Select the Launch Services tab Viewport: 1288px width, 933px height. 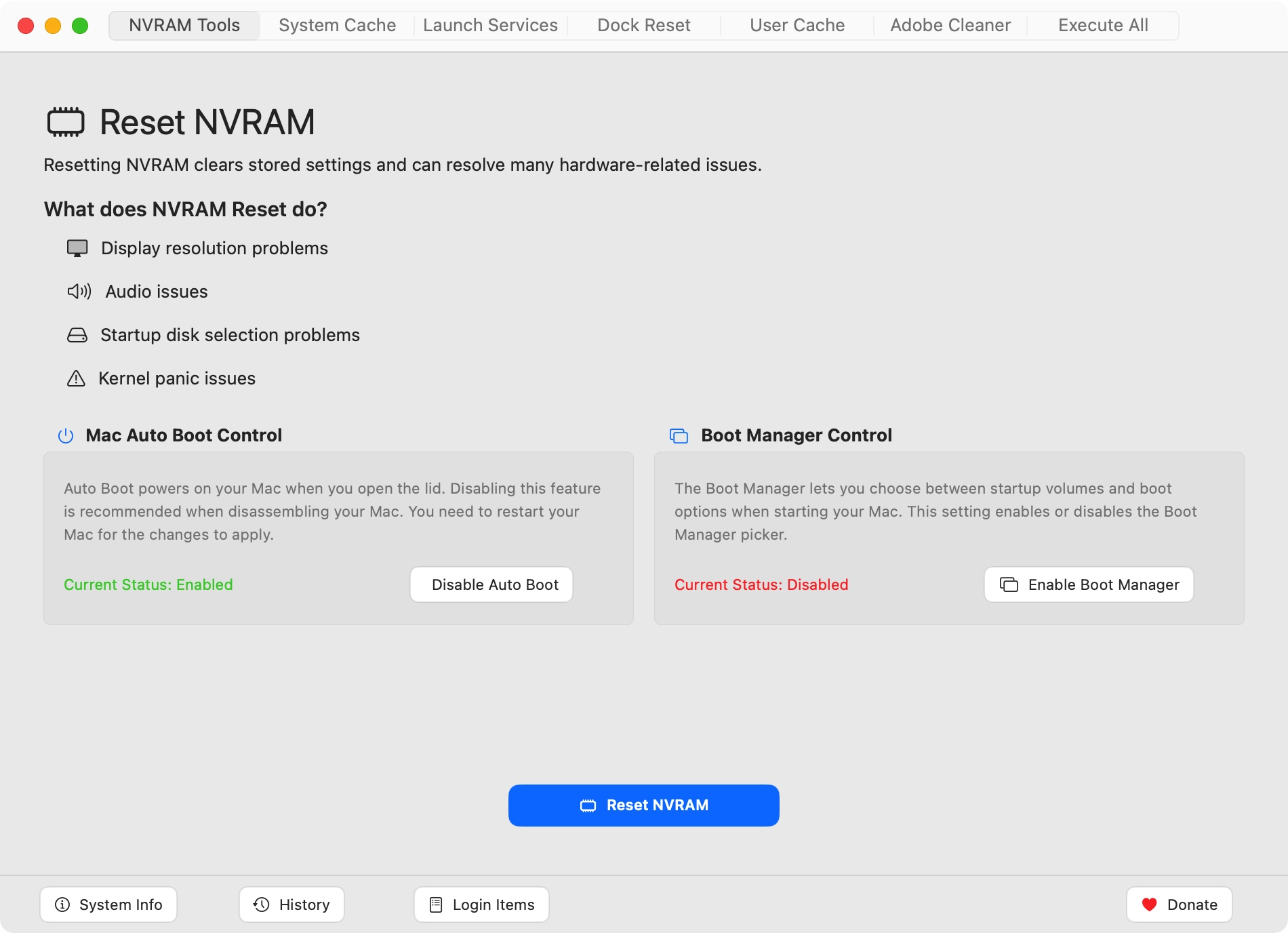pyautogui.click(x=490, y=26)
